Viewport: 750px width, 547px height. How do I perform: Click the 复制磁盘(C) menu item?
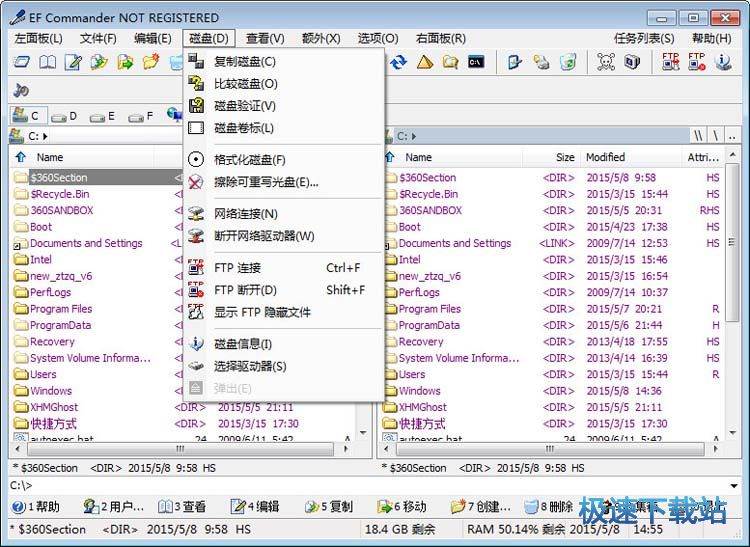[x=245, y=62]
